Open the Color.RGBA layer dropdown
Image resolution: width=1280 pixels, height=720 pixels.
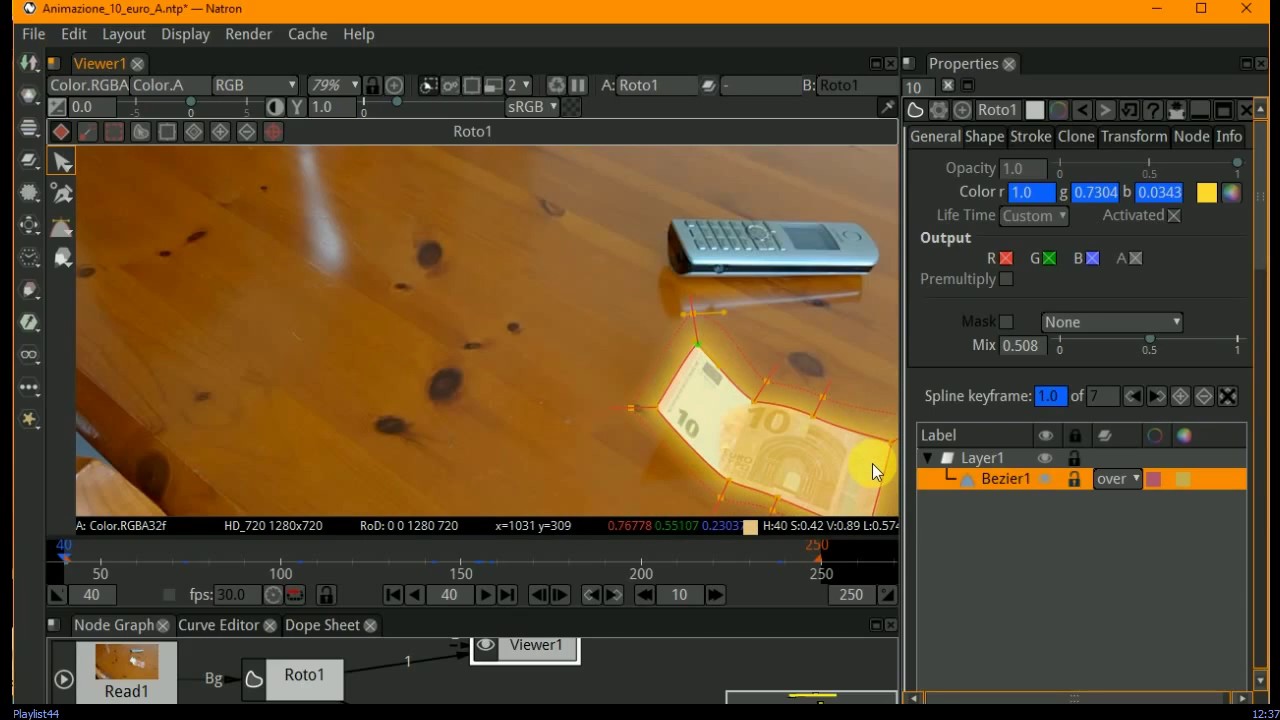(88, 85)
